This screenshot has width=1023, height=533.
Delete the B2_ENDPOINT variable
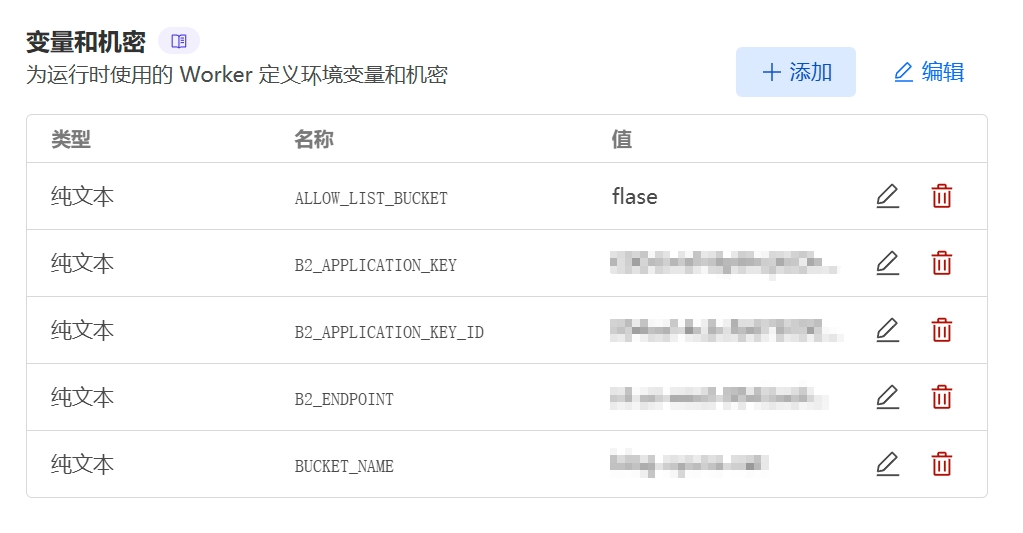point(941,397)
